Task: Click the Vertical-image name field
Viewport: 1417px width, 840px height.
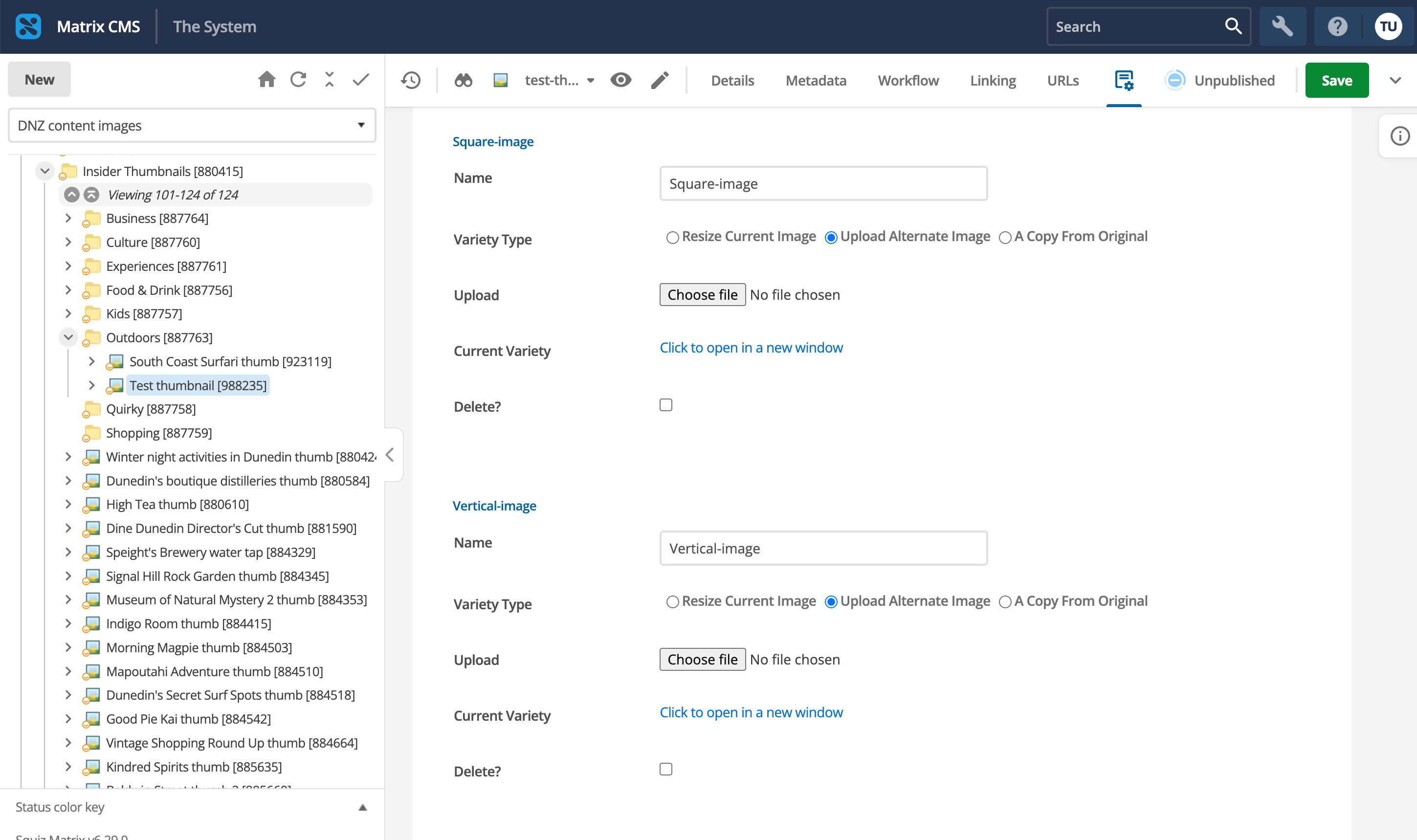Action: pos(823,548)
